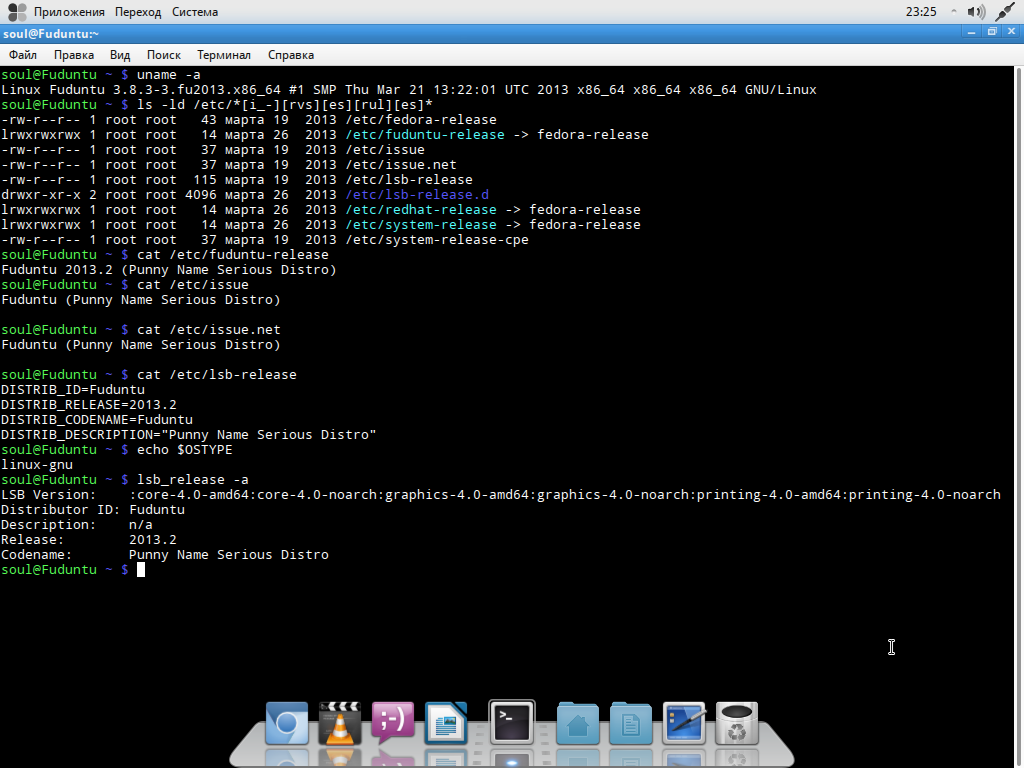The width and height of the screenshot is (1024, 768).
Task: Click the volume speaker icon in the panel
Action: [x=976, y=12]
